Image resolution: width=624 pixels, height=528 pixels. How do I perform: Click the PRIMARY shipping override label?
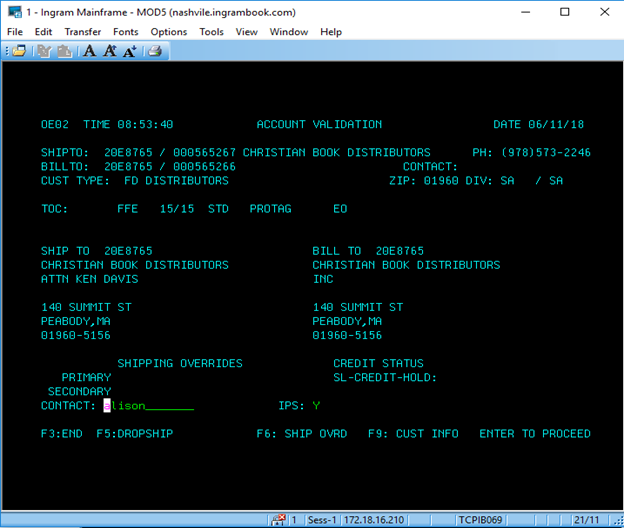click(x=86, y=377)
